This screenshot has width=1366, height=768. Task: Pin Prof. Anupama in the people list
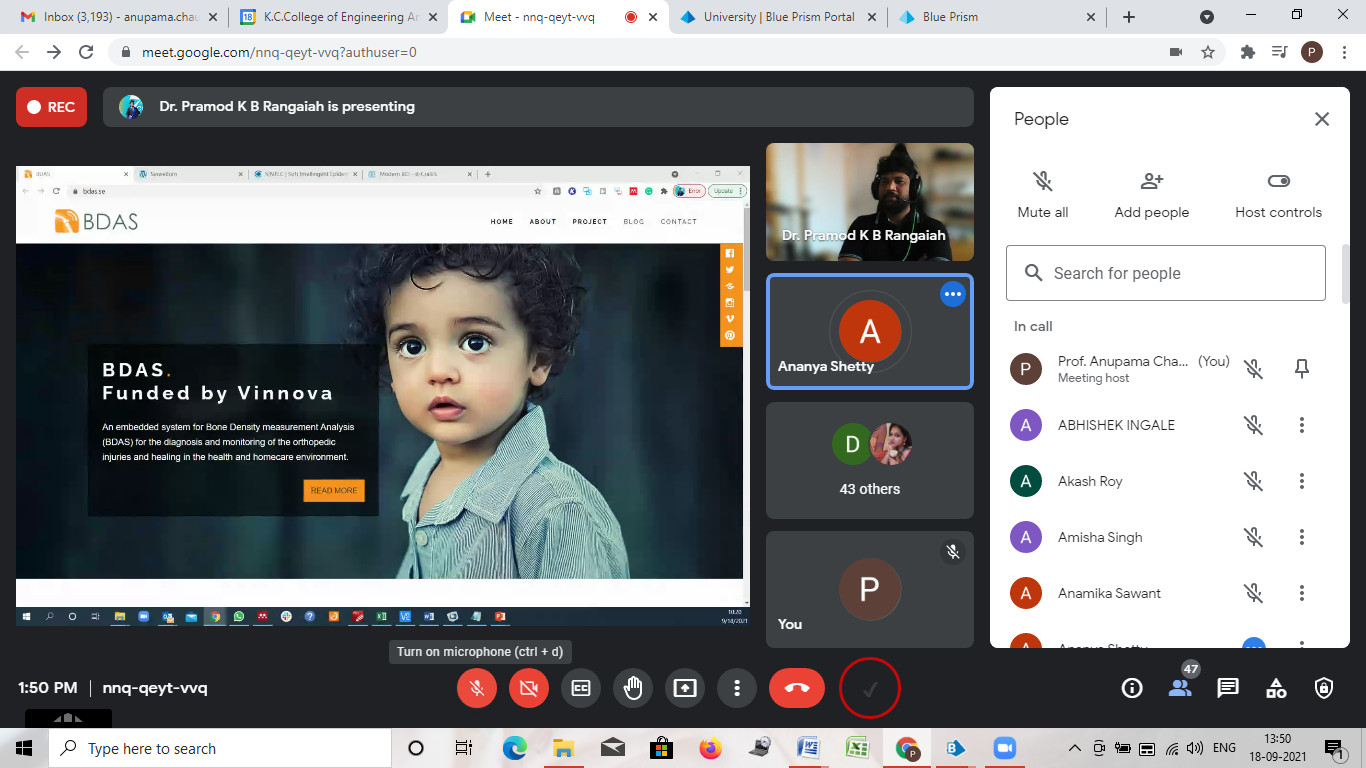[1301, 369]
